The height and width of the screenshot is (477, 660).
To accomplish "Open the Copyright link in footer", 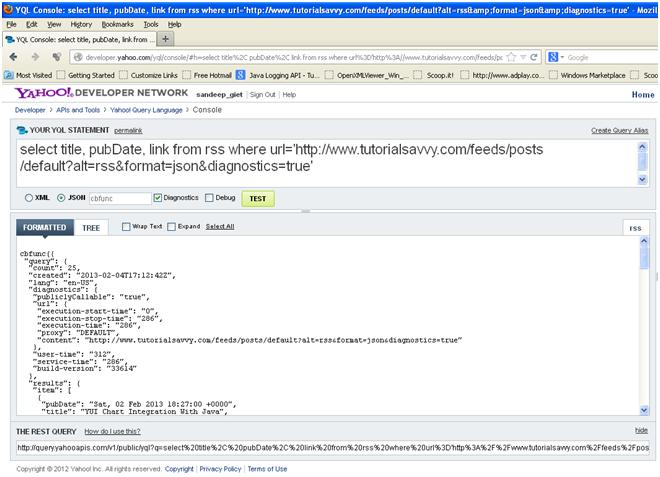I will click(x=179, y=469).
